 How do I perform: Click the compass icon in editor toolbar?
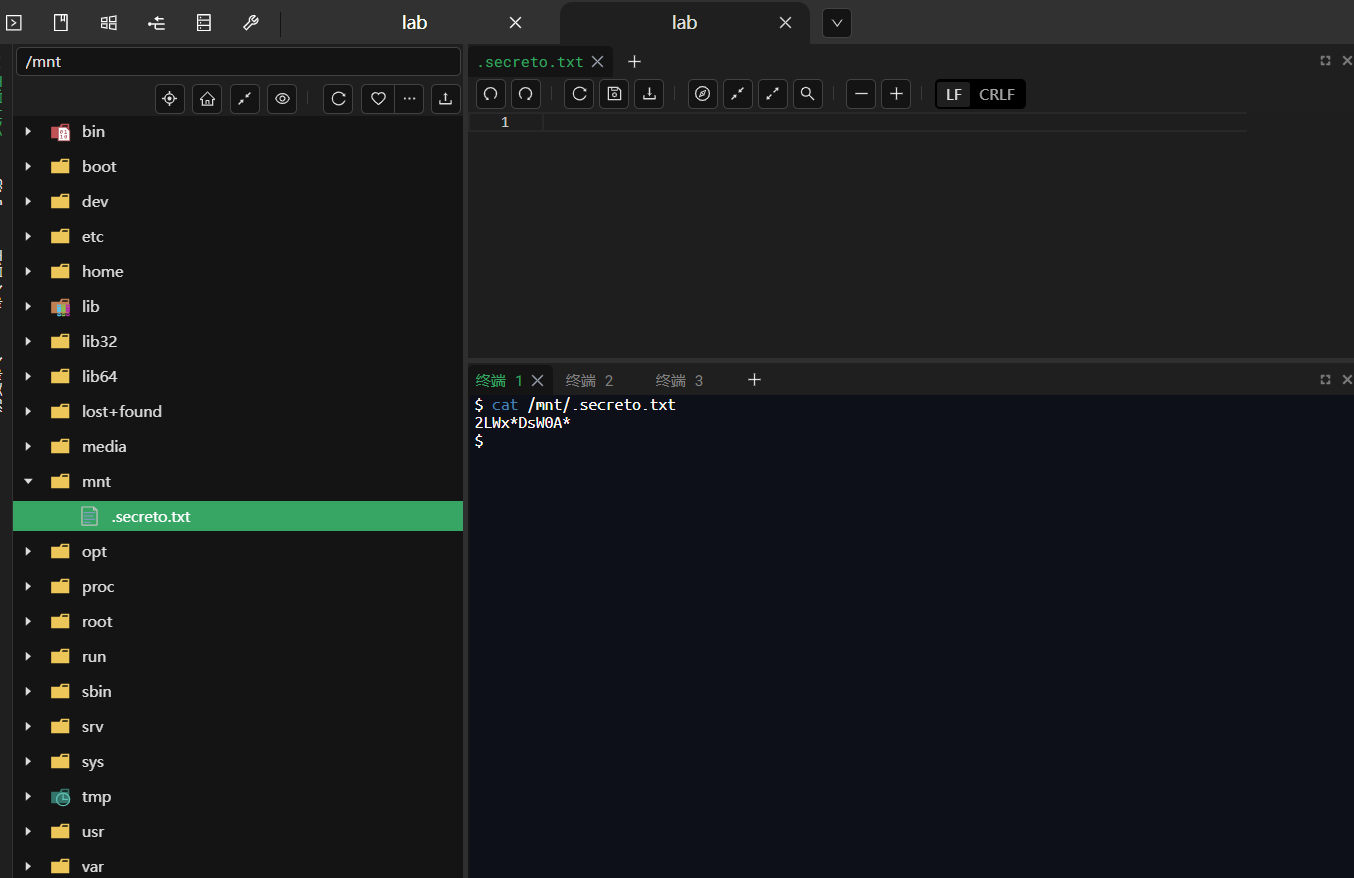click(703, 94)
